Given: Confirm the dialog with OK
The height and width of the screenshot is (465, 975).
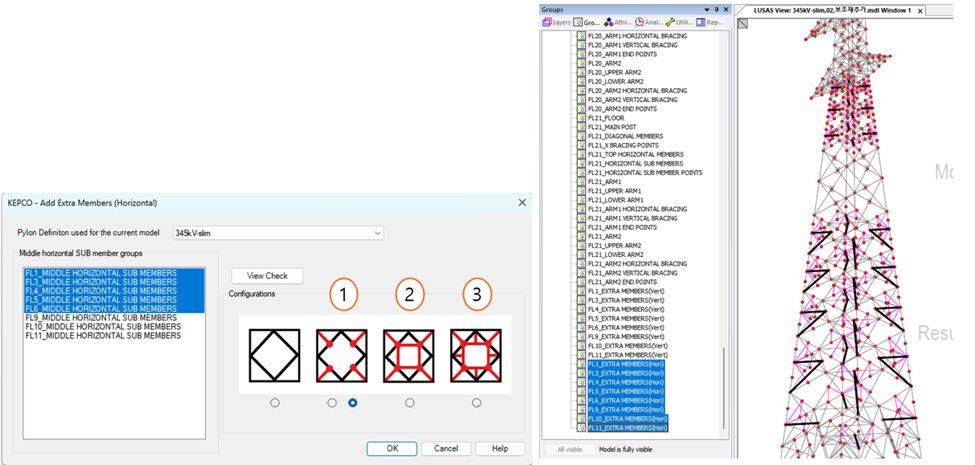Looking at the screenshot, I should click(x=392, y=448).
